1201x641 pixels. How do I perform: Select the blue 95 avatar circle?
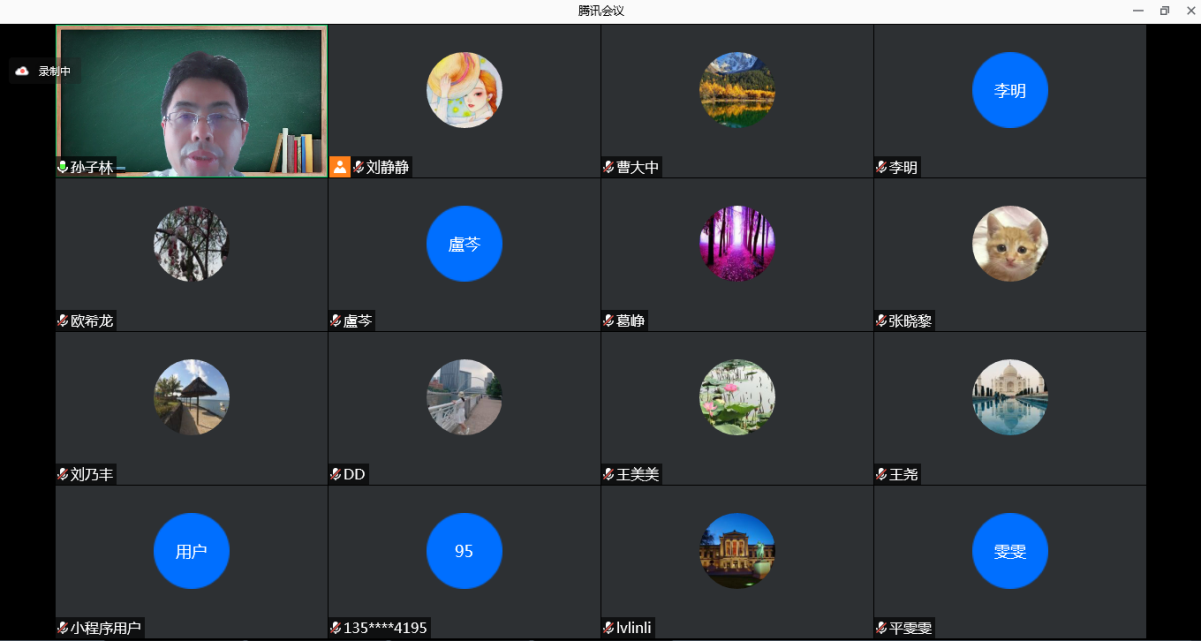(464, 551)
